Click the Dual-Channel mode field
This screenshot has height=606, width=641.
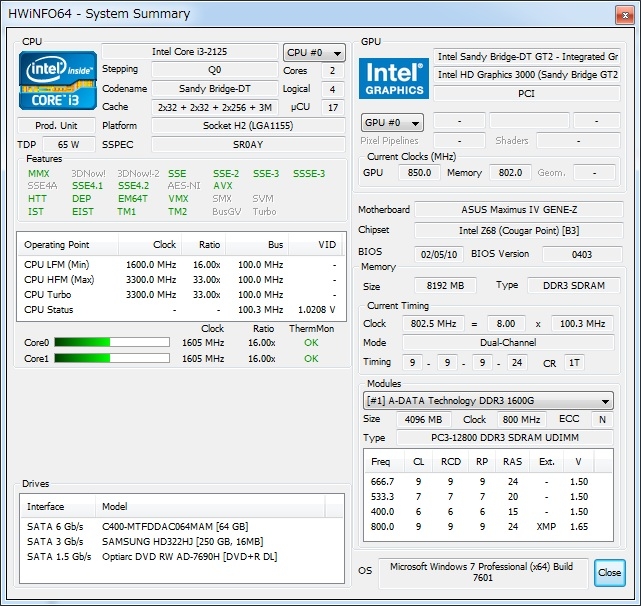[x=508, y=343]
